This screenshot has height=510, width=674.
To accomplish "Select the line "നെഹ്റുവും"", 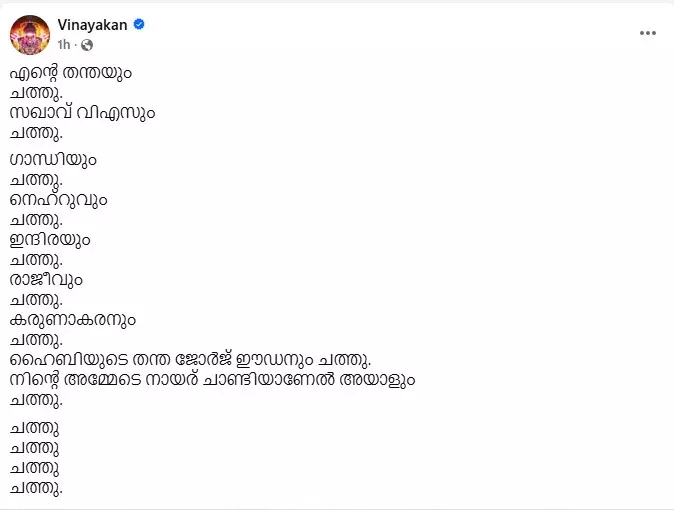I will 58,200.
